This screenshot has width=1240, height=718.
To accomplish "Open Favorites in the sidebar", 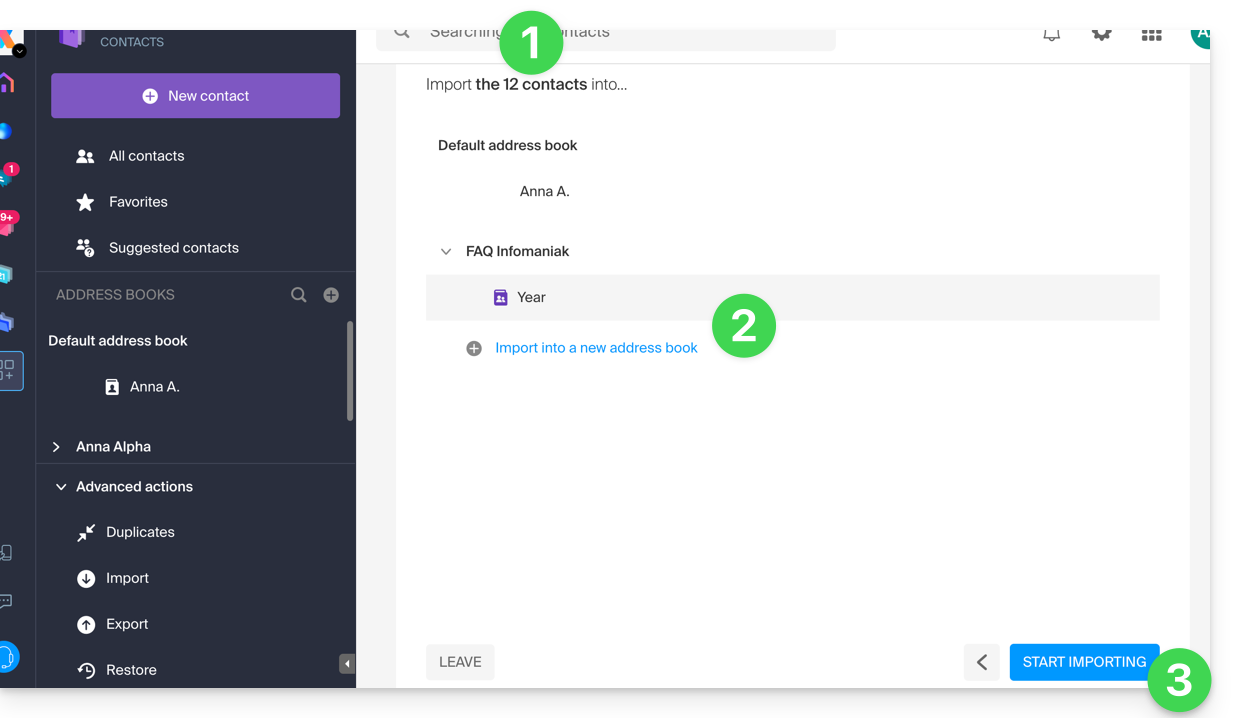I will 138,202.
